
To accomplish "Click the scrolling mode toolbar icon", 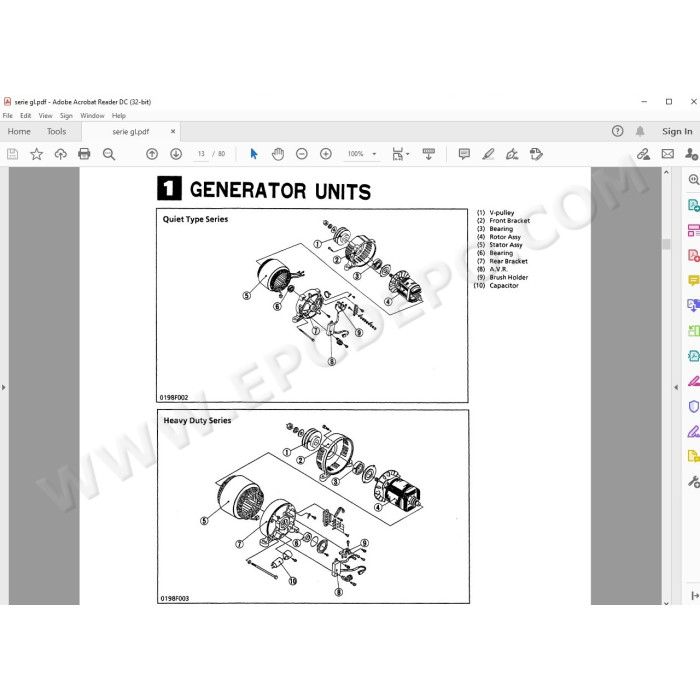I will (x=429, y=154).
